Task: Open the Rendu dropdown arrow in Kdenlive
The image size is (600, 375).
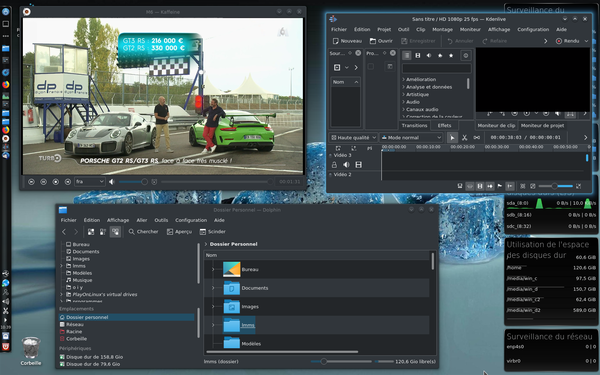Action: pyautogui.click(x=586, y=41)
